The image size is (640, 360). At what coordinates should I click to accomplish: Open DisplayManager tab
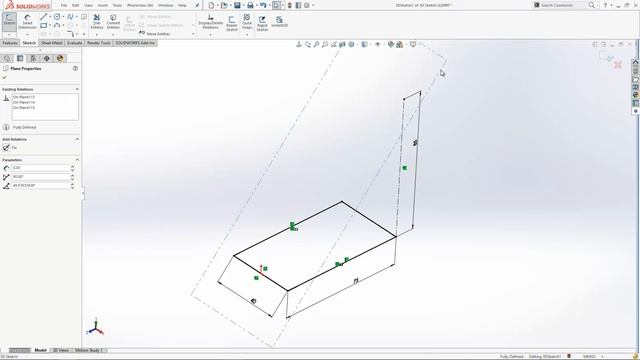pos(60,58)
